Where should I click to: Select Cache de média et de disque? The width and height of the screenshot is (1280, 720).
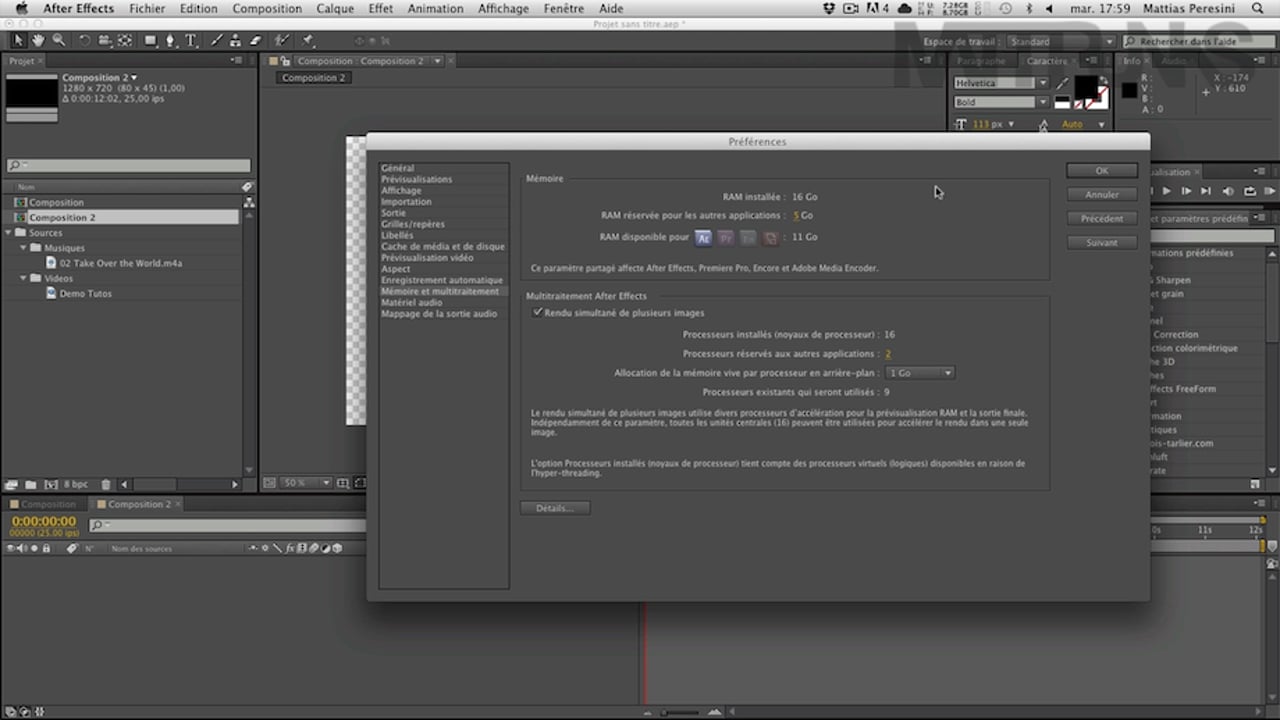442,246
